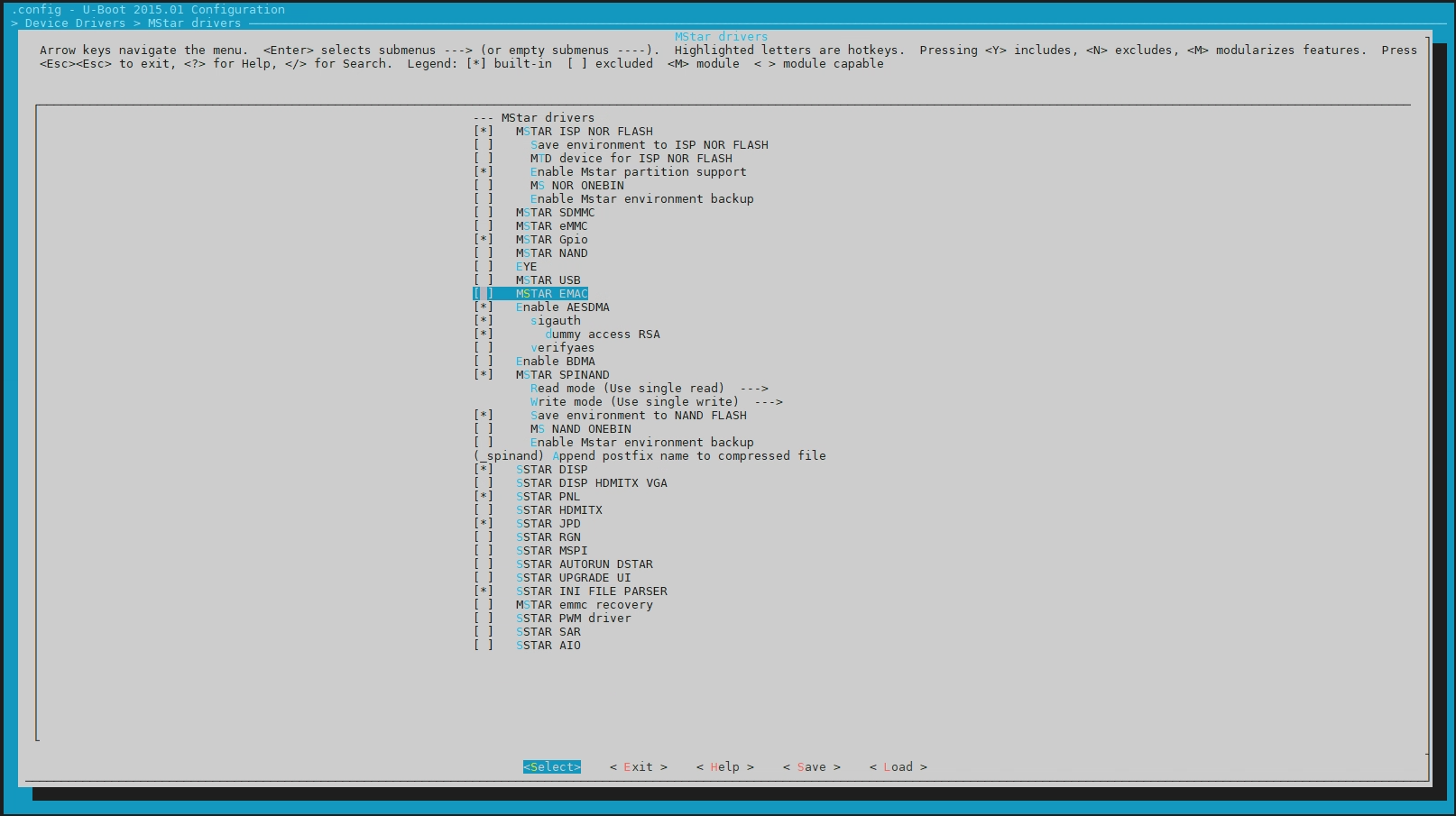Enable the SSTAR SAR option

(527, 632)
